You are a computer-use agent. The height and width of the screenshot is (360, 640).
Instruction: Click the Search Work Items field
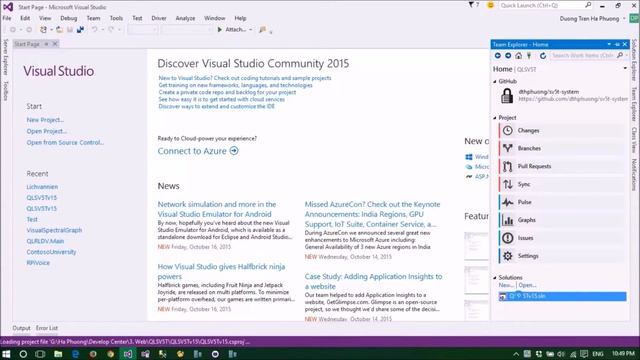pyautogui.click(x=583, y=56)
